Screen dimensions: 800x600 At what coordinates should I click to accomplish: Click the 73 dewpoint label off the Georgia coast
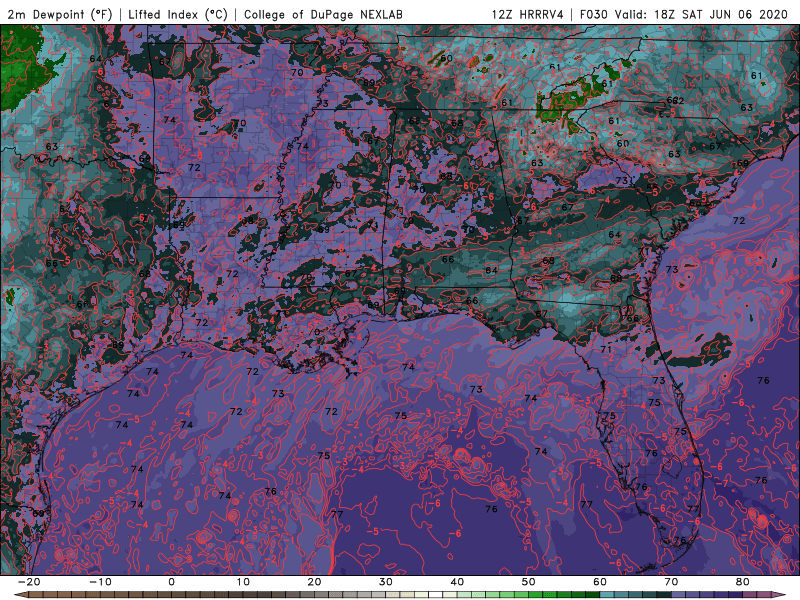672,269
